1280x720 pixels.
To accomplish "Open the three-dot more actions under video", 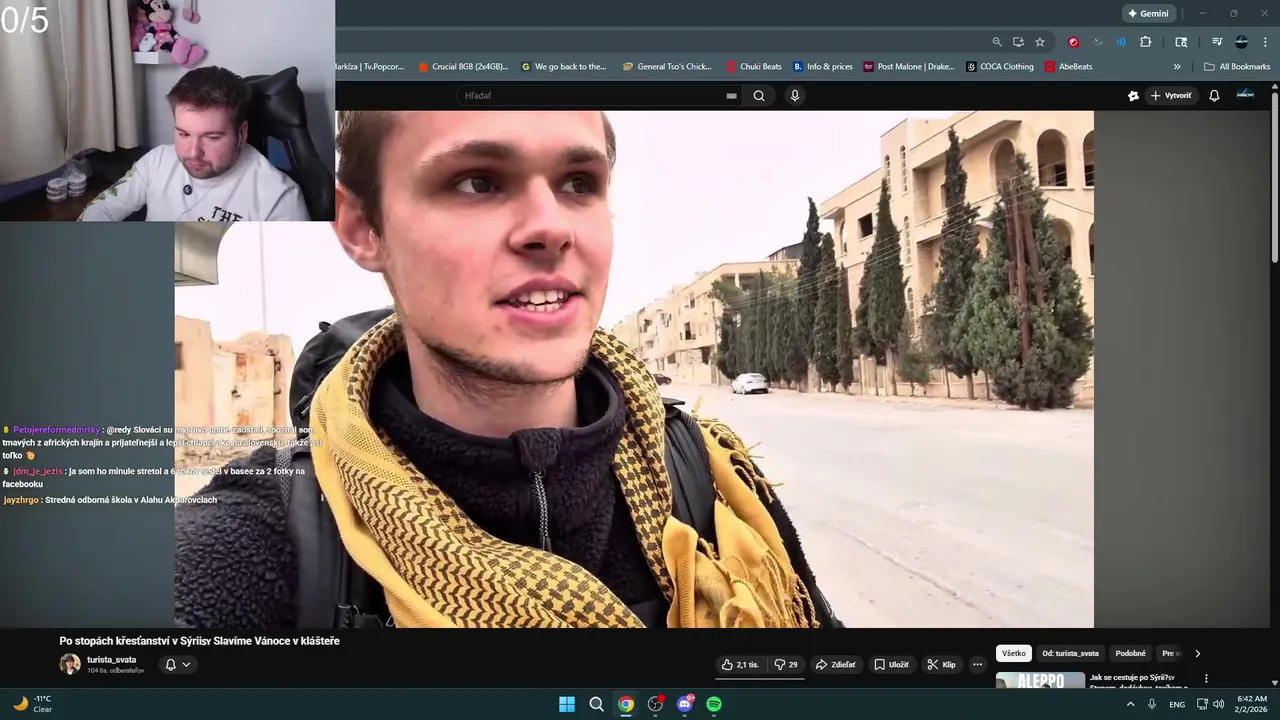I will [977, 664].
